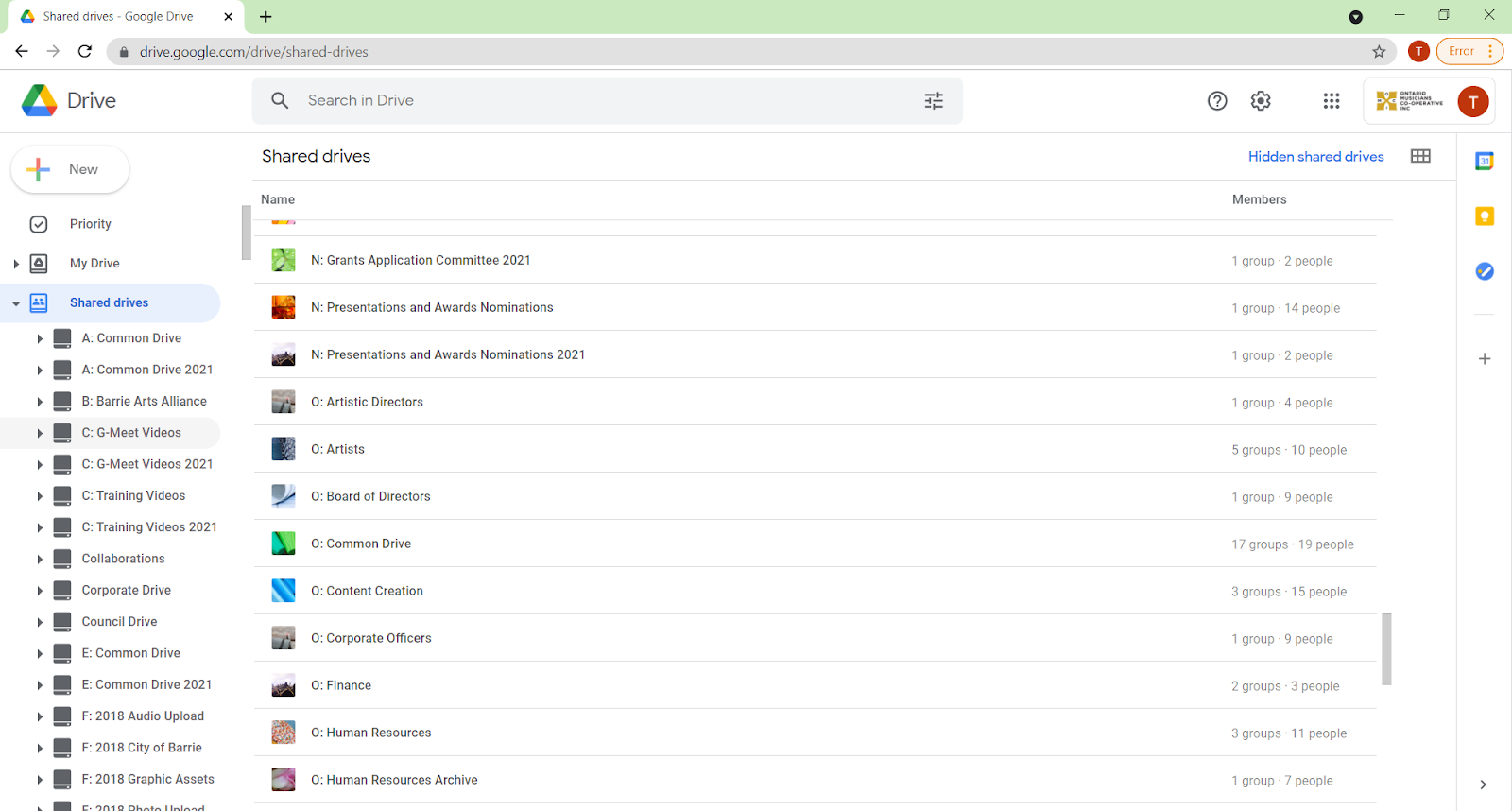1512x811 pixels.
Task: Create a new item with New button
Action: pyautogui.click(x=70, y=169)
